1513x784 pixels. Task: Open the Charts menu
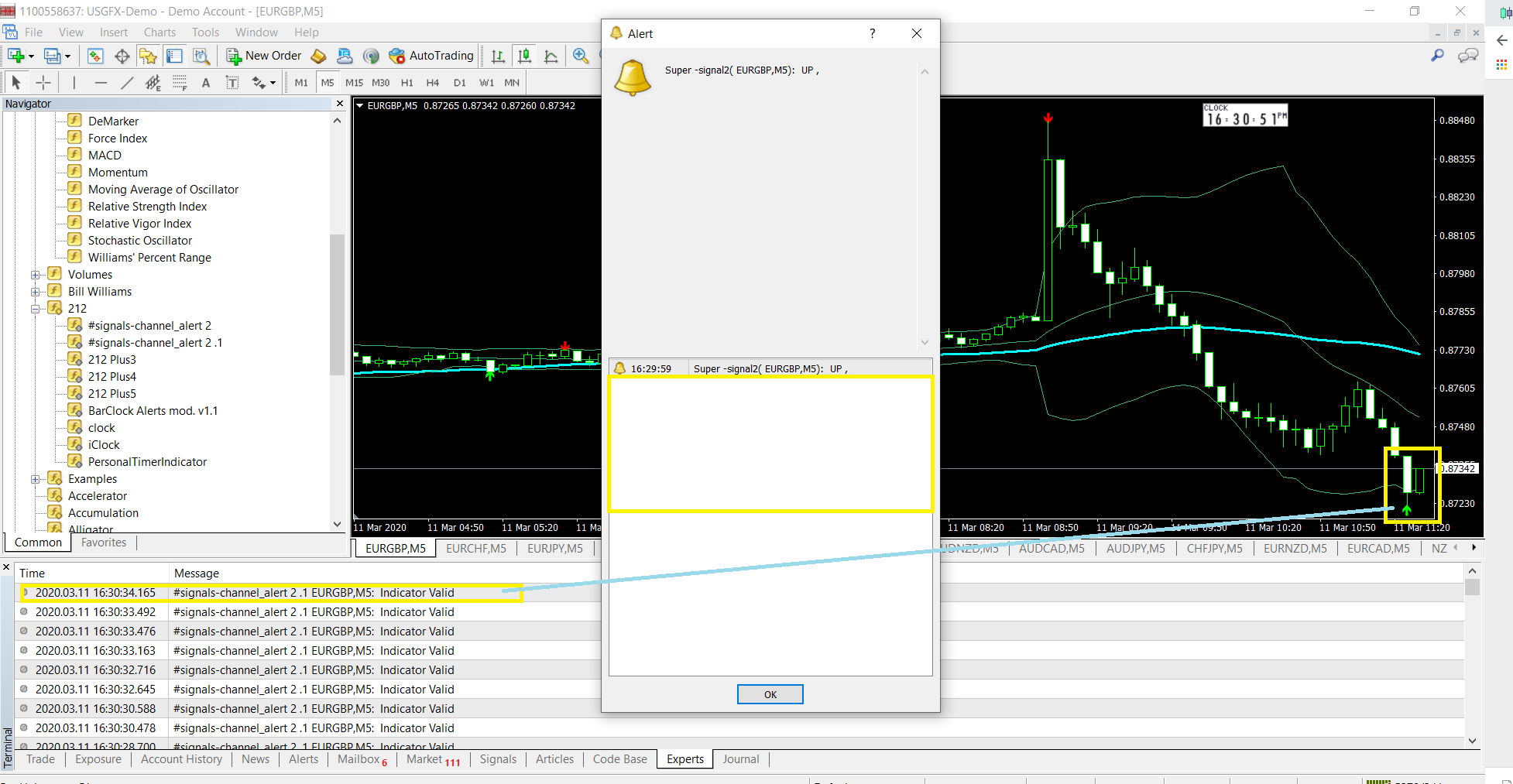click(160, 33)
